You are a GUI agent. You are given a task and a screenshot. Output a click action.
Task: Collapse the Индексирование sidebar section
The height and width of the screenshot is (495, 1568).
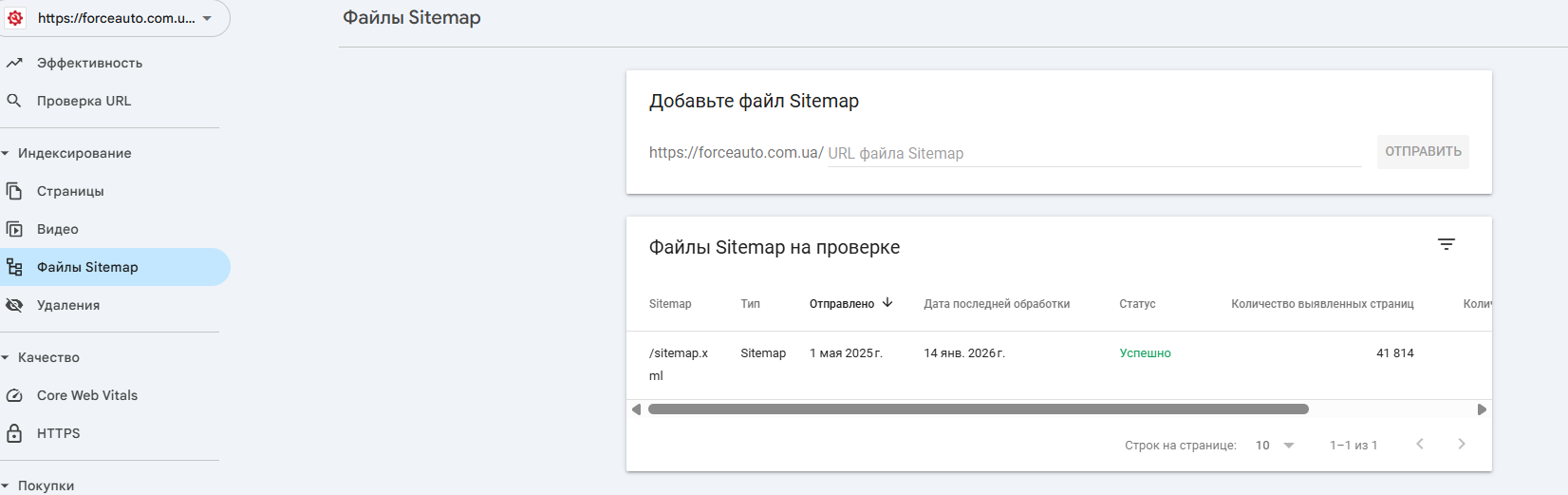tap(6, 153)
